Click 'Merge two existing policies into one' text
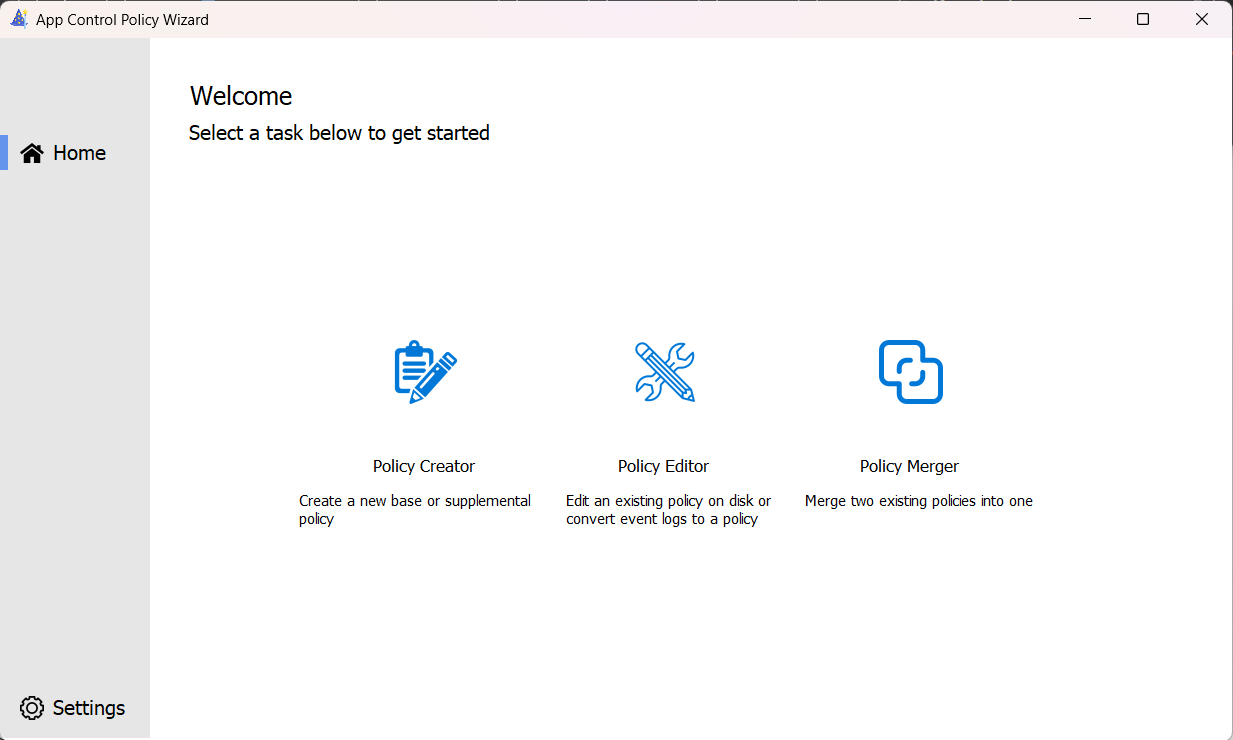The height and width of the screenshot is (740, 1233). point(919,501)
